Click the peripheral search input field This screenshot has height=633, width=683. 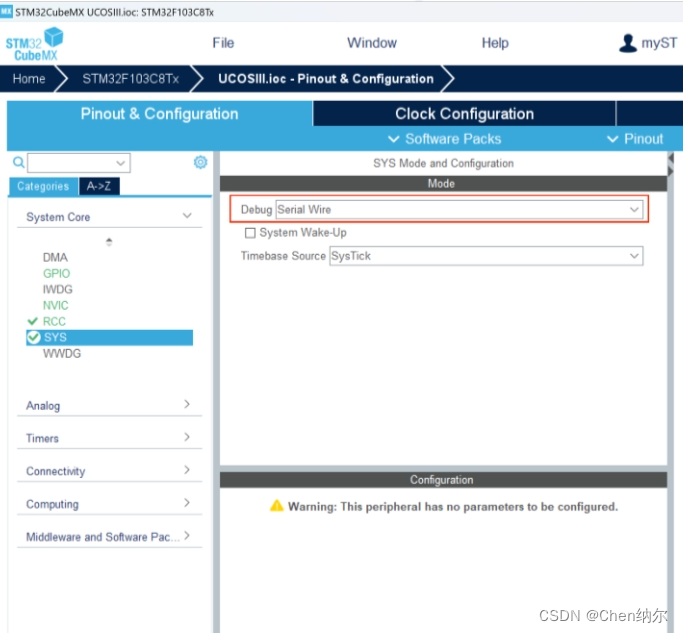point(78,163)
